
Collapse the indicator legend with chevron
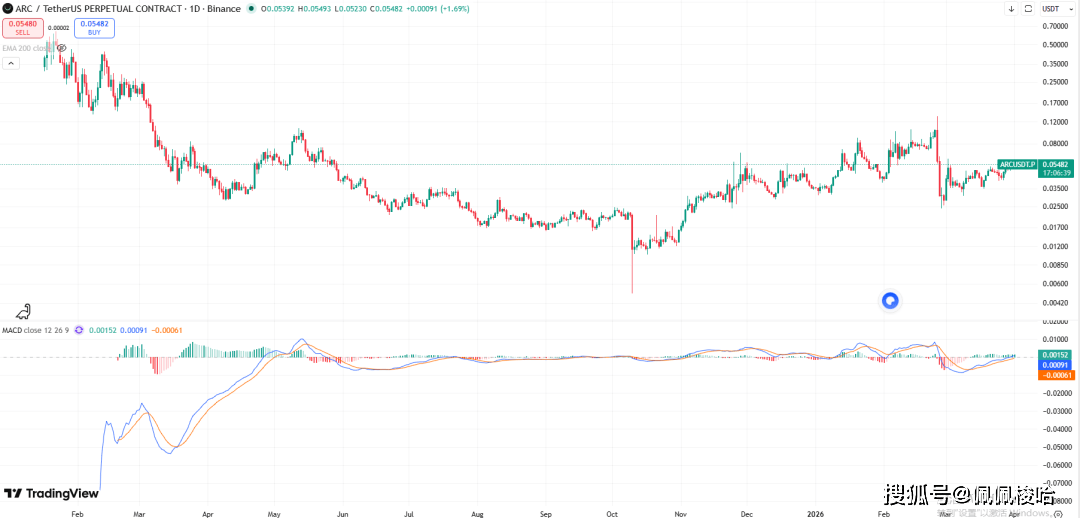click(x=11, y=63)
